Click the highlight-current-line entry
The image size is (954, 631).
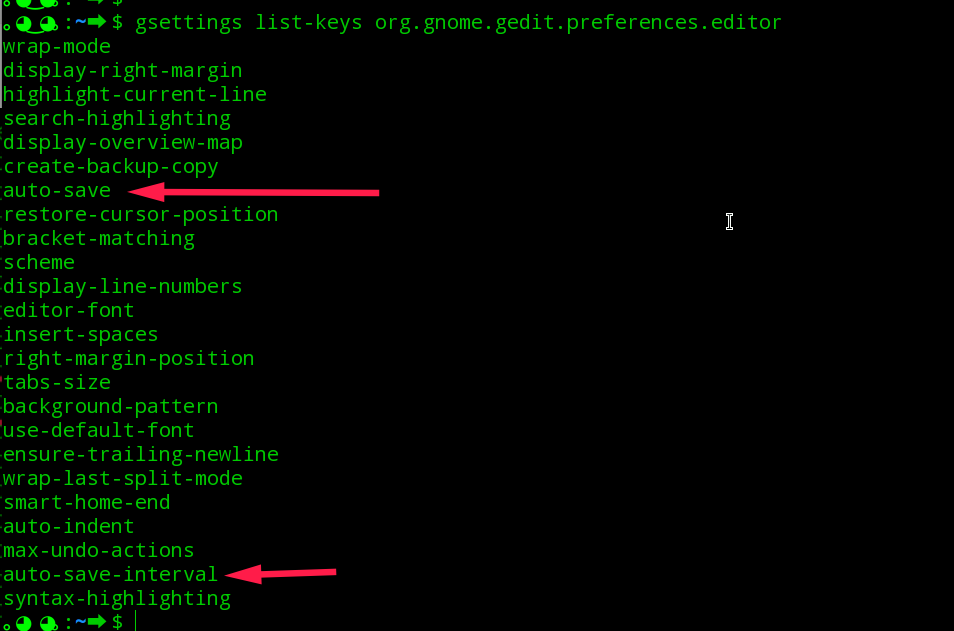click(134, 94)
